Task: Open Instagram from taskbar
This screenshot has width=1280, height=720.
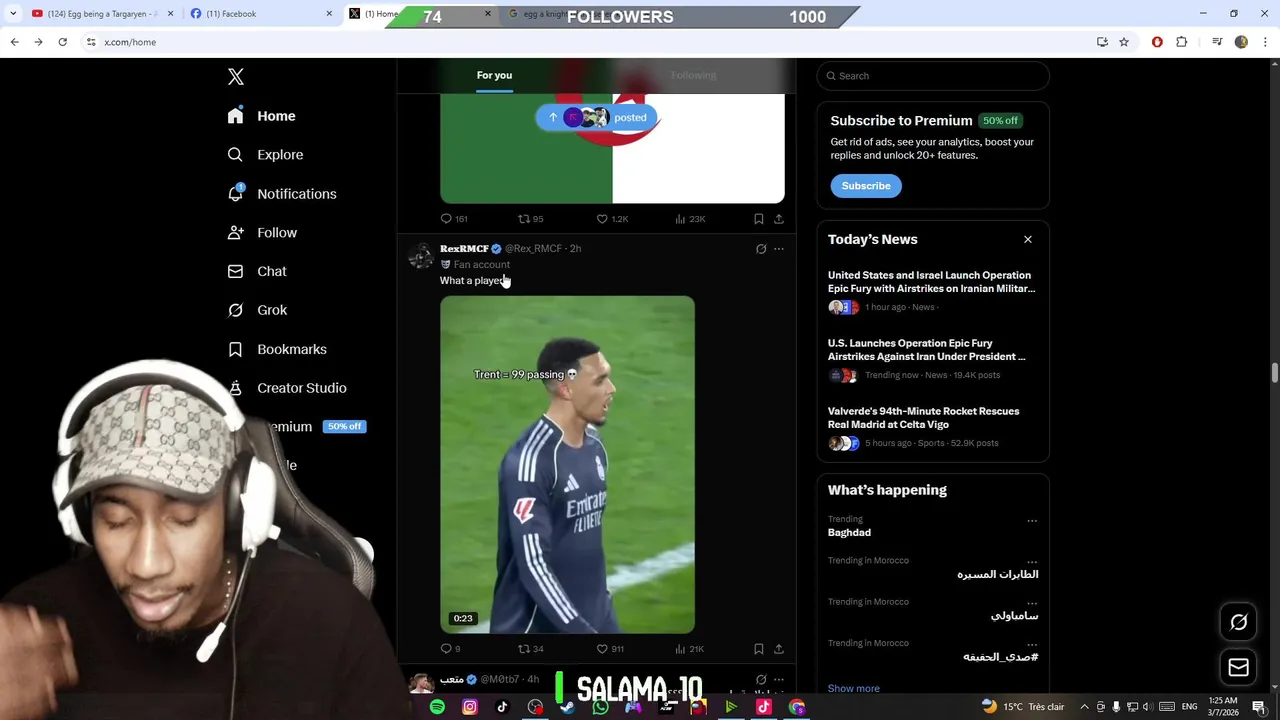Action: tap(470, 707)
